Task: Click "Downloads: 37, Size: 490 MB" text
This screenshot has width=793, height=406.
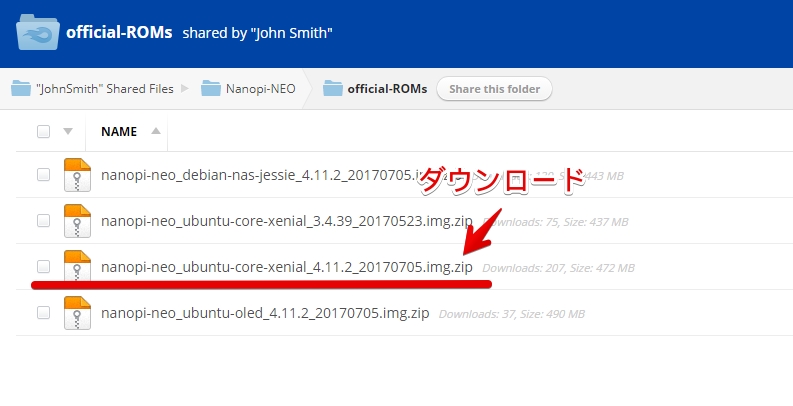Action: tap(512, 314)
